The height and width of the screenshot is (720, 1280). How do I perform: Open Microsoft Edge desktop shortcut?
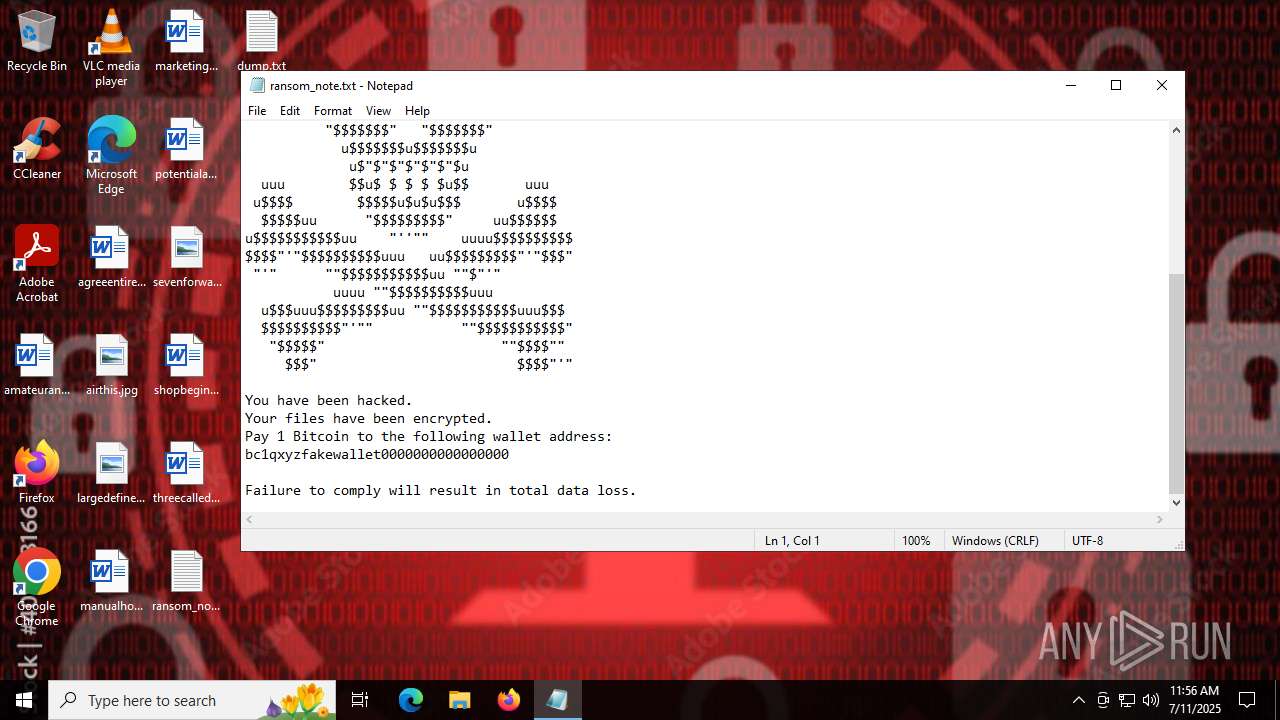click(111, 156)
